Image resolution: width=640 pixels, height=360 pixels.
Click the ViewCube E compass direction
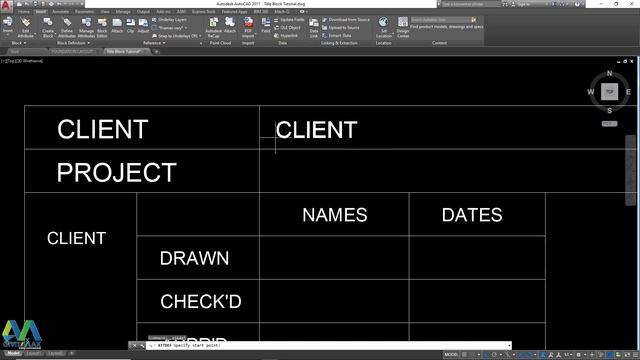click(628, 92)
